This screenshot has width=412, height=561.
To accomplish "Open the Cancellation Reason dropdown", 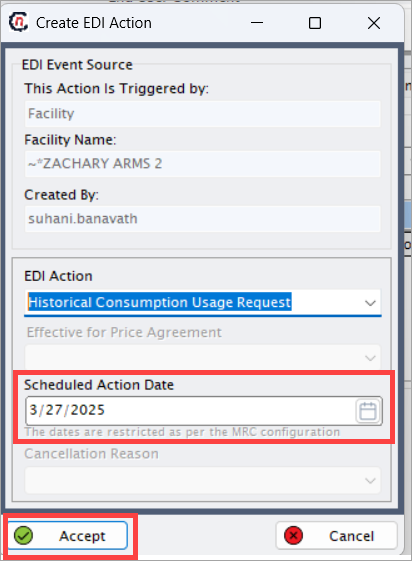I will (x=202, y=480).
